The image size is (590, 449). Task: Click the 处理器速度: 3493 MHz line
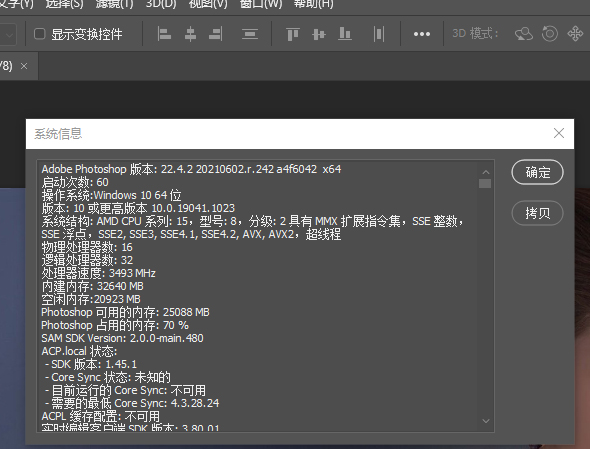[x=99, y=273]
